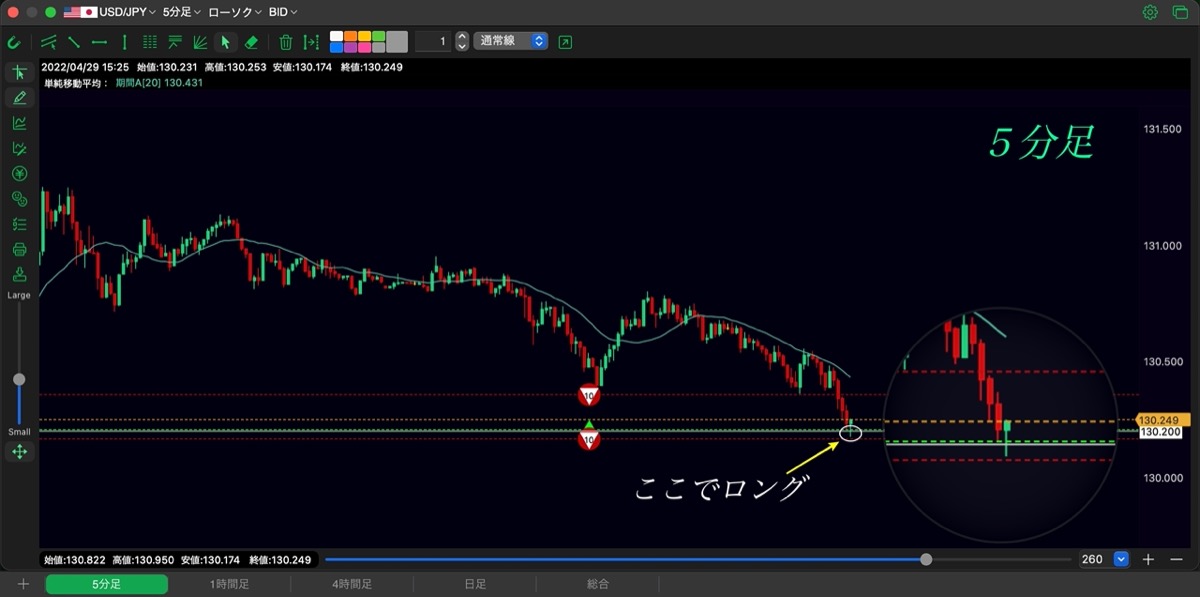Select the diagonal trend line tool

point(74,42)
